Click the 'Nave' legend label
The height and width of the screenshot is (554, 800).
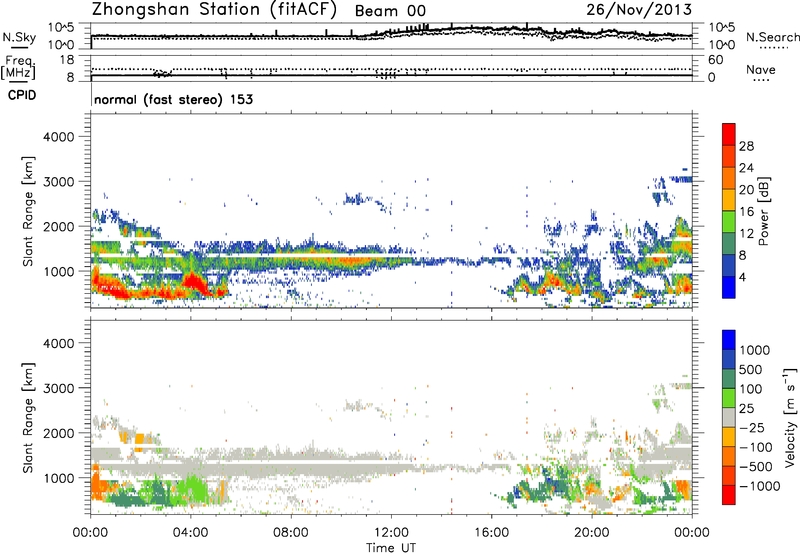click(x=761, y=70)
